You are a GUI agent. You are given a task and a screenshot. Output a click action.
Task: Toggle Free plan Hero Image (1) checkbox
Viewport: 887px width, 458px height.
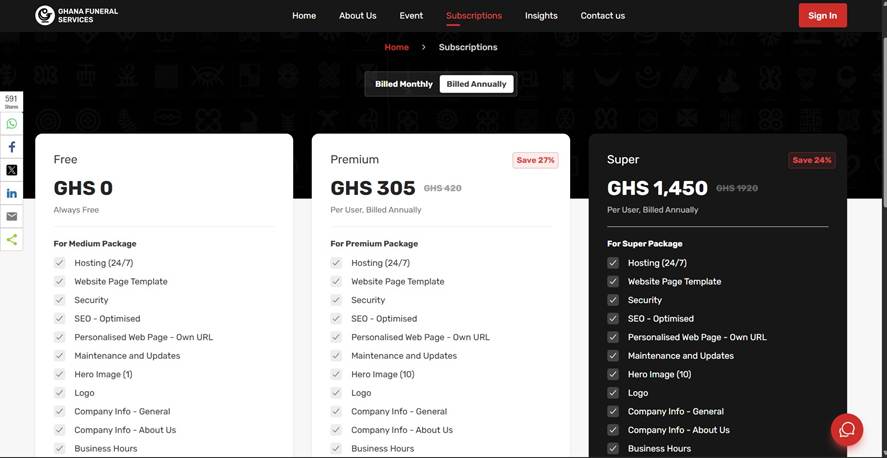tap(59, 374)
